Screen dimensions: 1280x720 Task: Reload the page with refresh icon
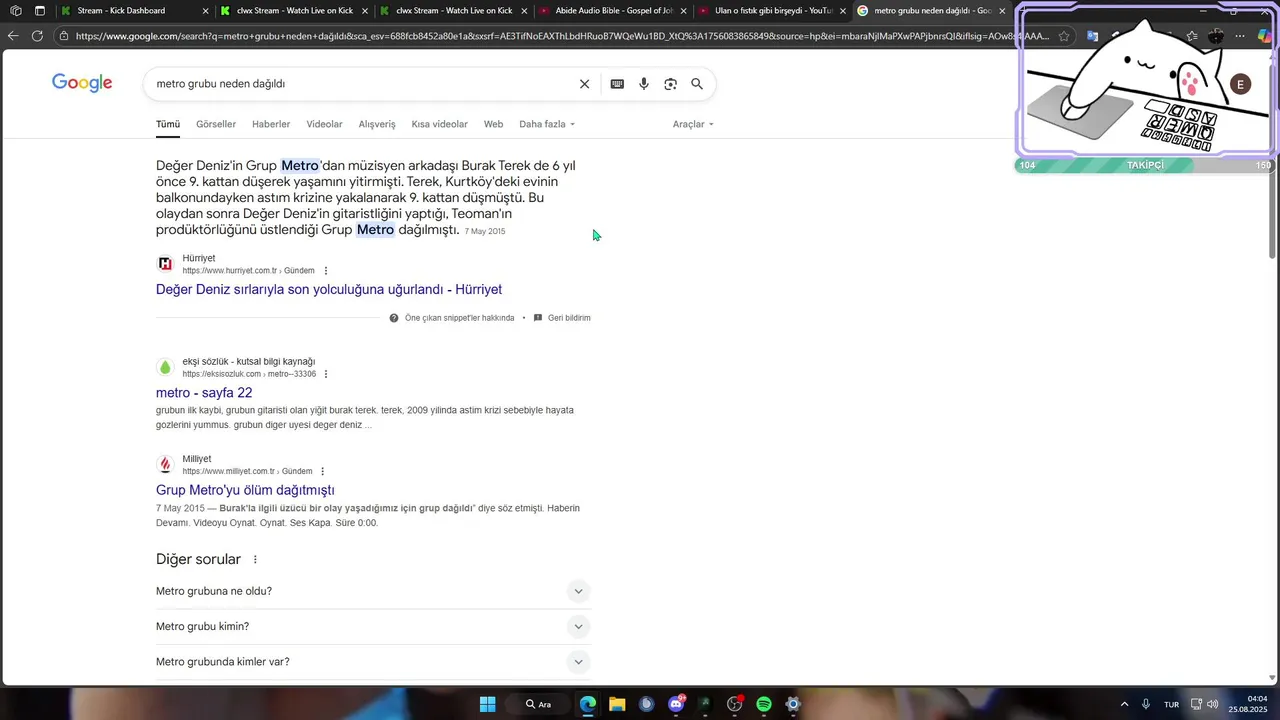click(x=37, y=36)
